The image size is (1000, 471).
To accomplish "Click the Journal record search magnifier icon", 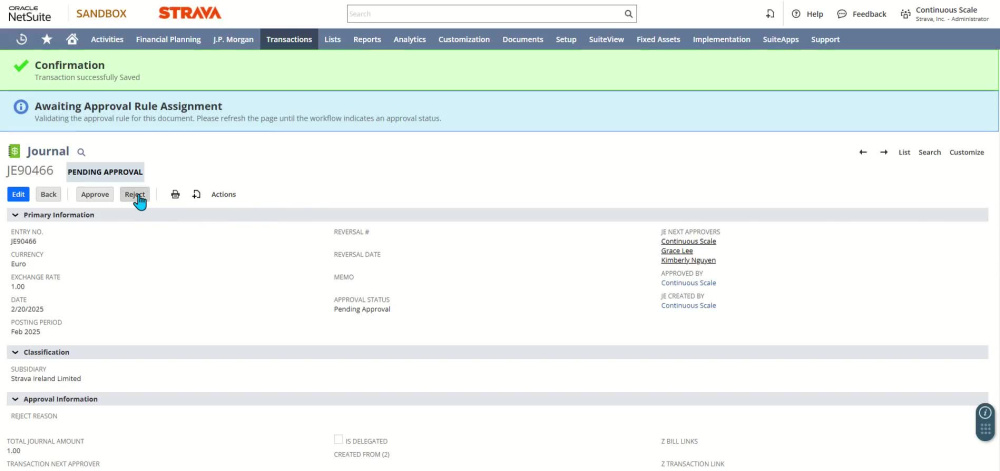I will [81, 152].
